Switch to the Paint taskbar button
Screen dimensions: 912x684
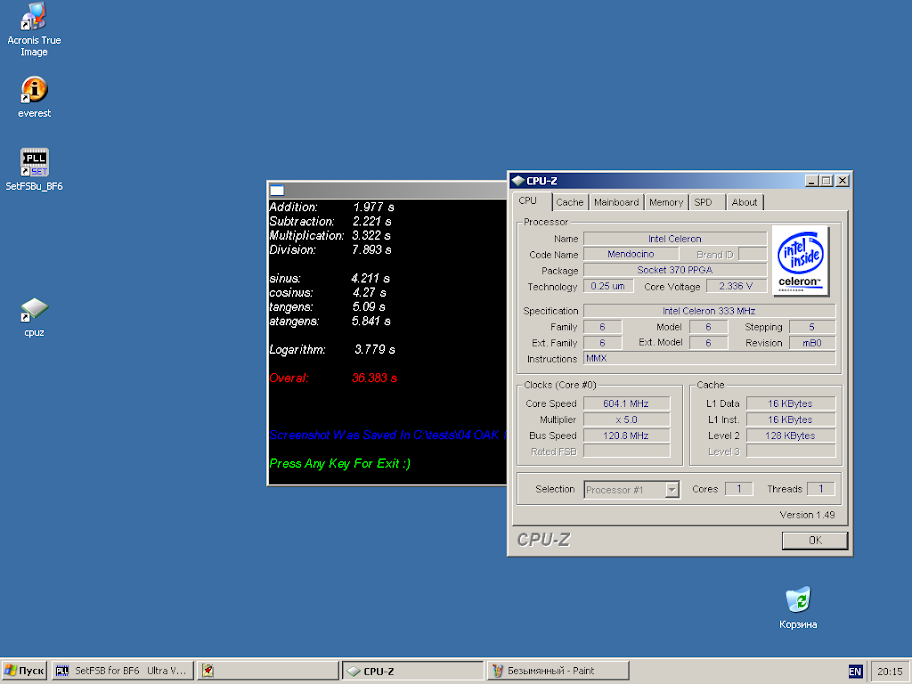pyautogui.click(x=558, y=671)
